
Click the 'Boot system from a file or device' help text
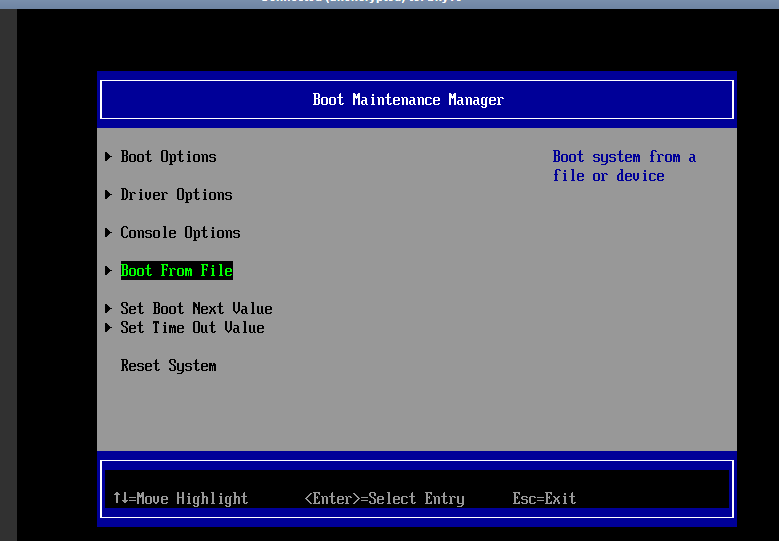624,166
